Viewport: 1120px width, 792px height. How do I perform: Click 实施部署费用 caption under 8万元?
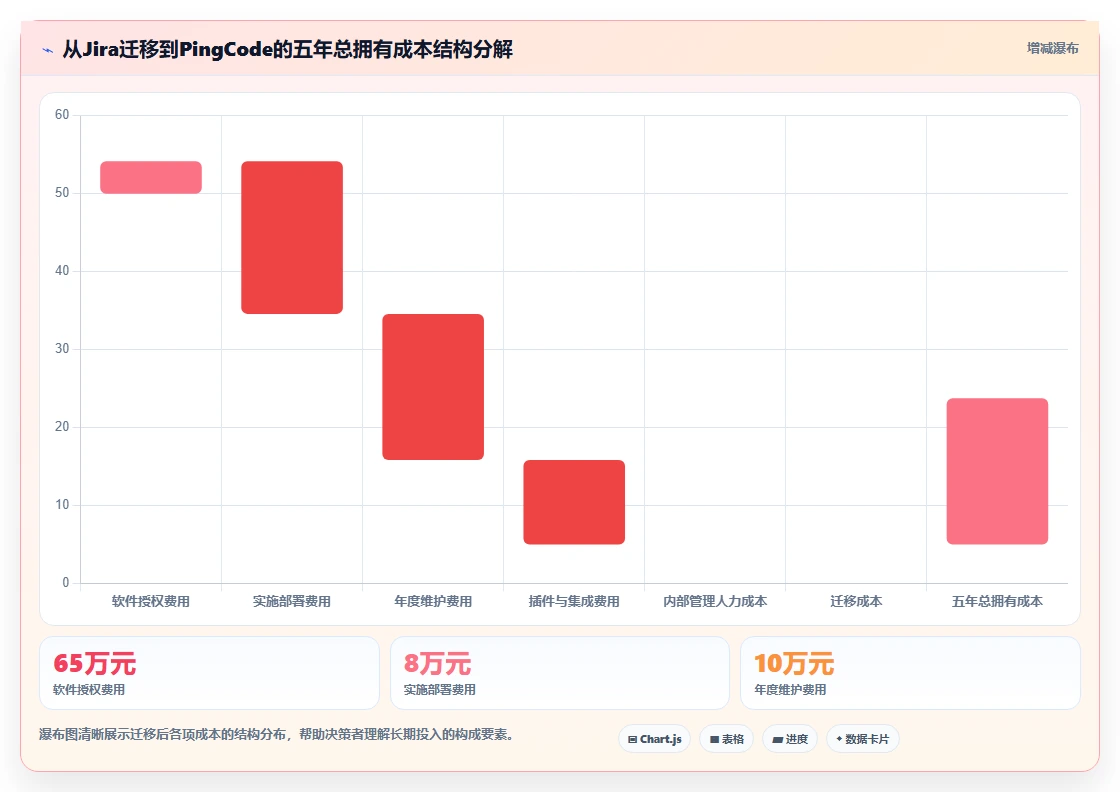pos(439,690)
